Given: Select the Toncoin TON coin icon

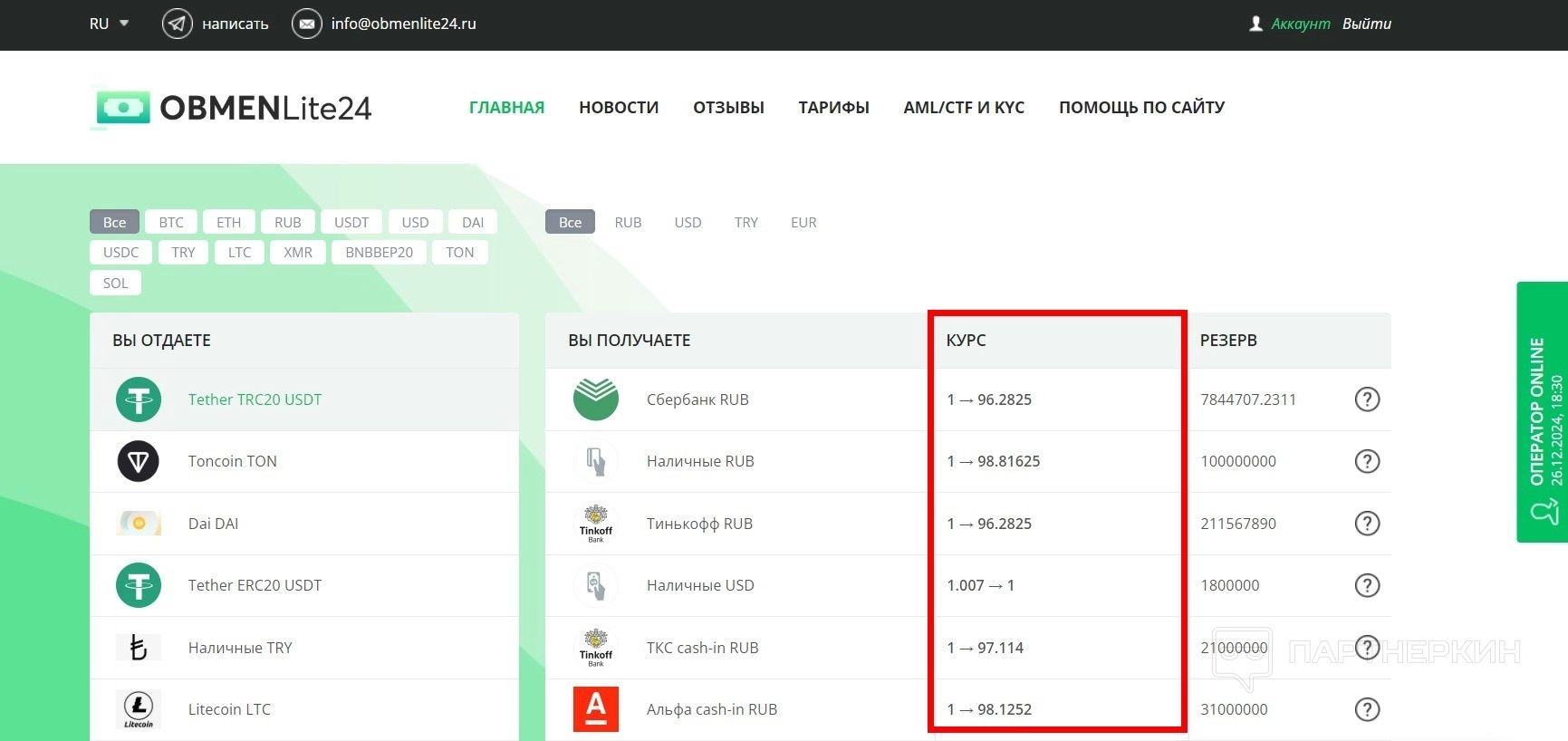Looking at the screenshot, I should point(139,461).
